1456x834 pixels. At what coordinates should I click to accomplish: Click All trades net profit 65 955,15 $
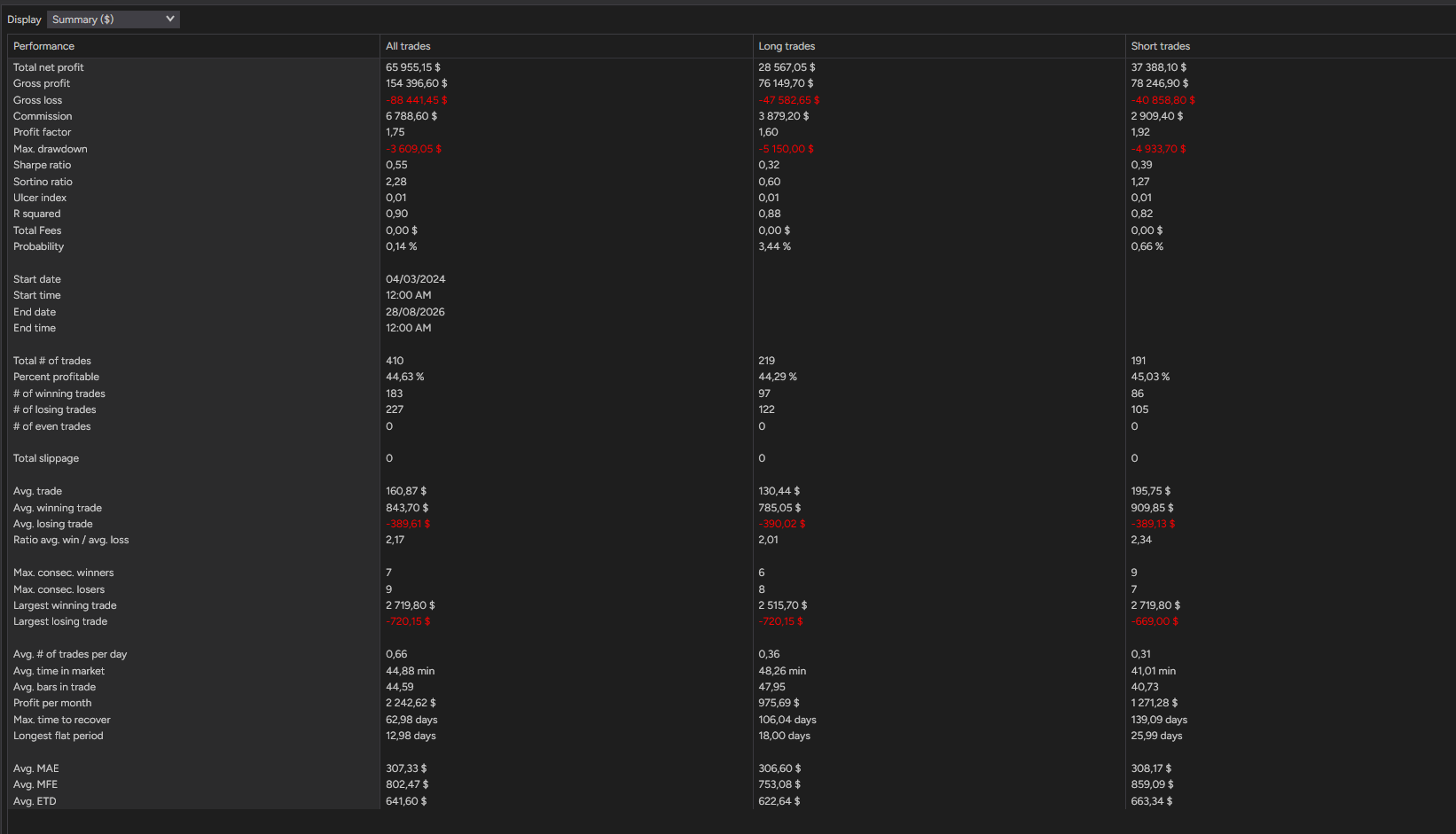tap(413, 67)
